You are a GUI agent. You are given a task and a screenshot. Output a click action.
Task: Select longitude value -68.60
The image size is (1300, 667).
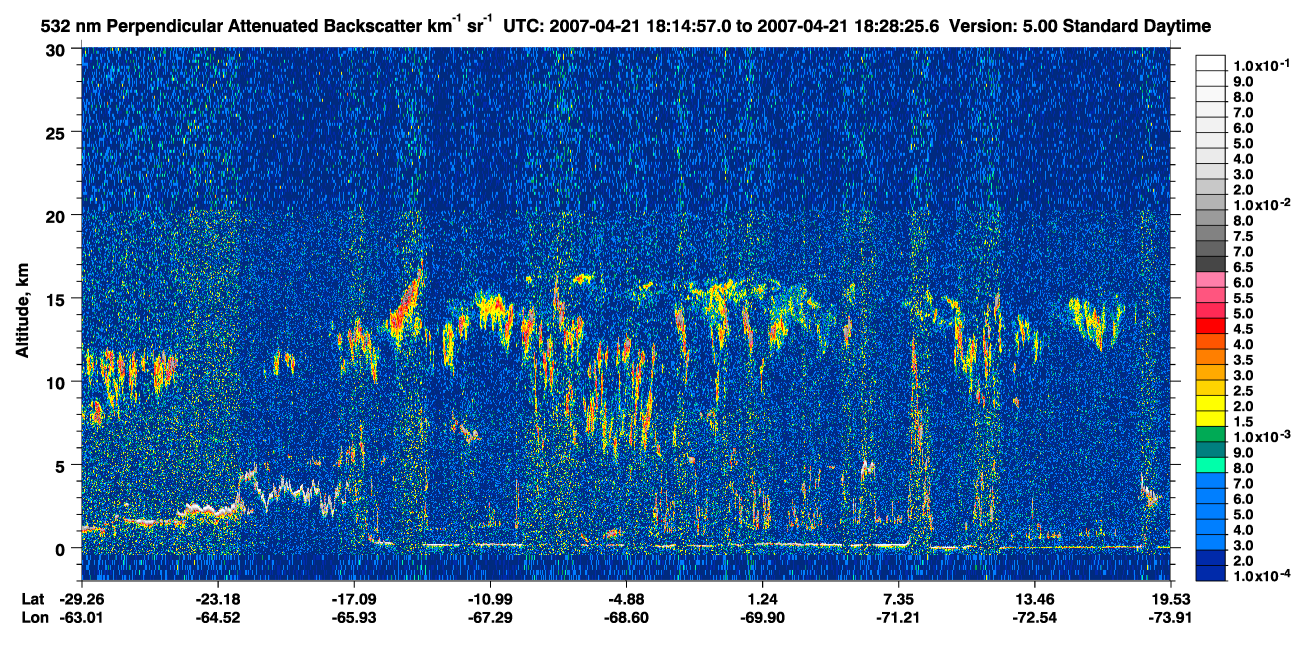(626, 617)
